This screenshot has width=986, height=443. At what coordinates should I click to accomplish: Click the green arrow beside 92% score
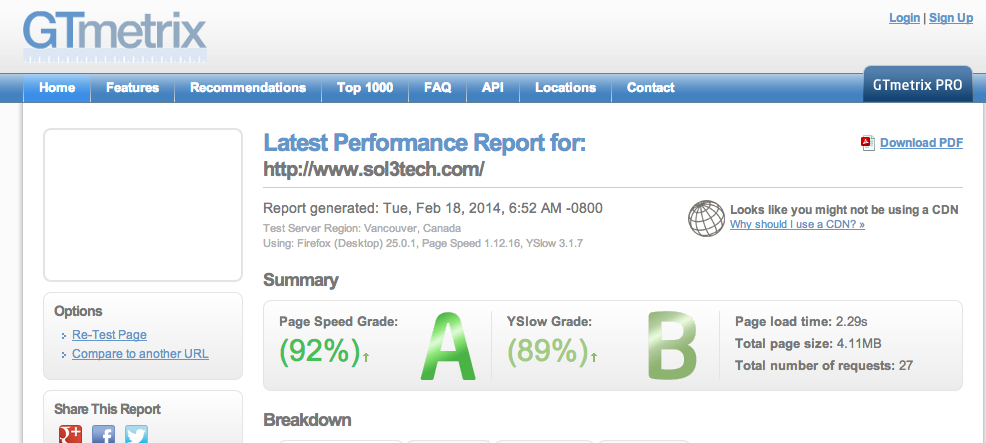click(x=366, y=357)
